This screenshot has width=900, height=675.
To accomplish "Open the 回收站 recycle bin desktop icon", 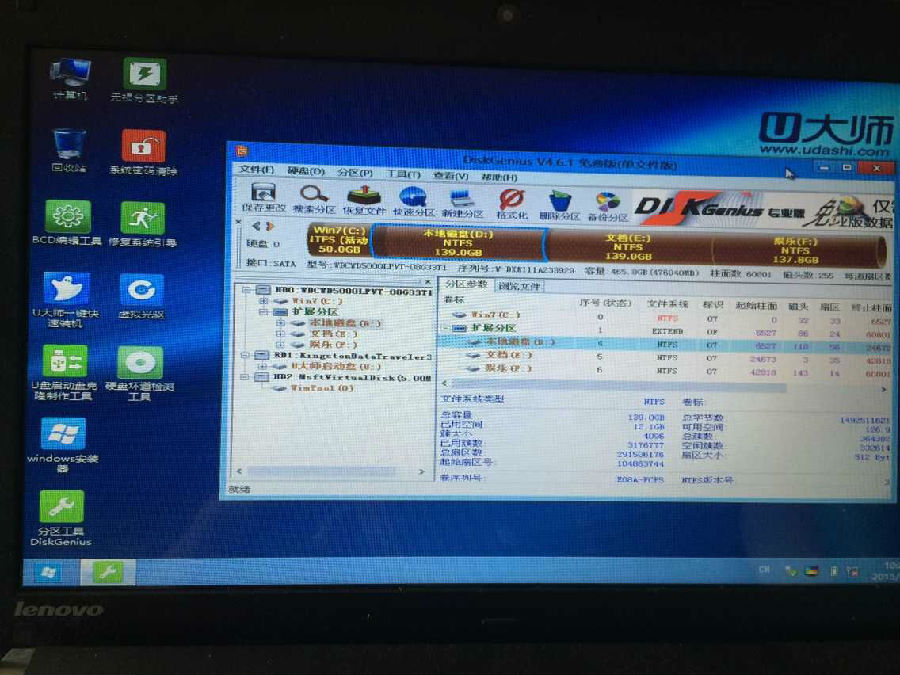I will [x=69, y=151].
